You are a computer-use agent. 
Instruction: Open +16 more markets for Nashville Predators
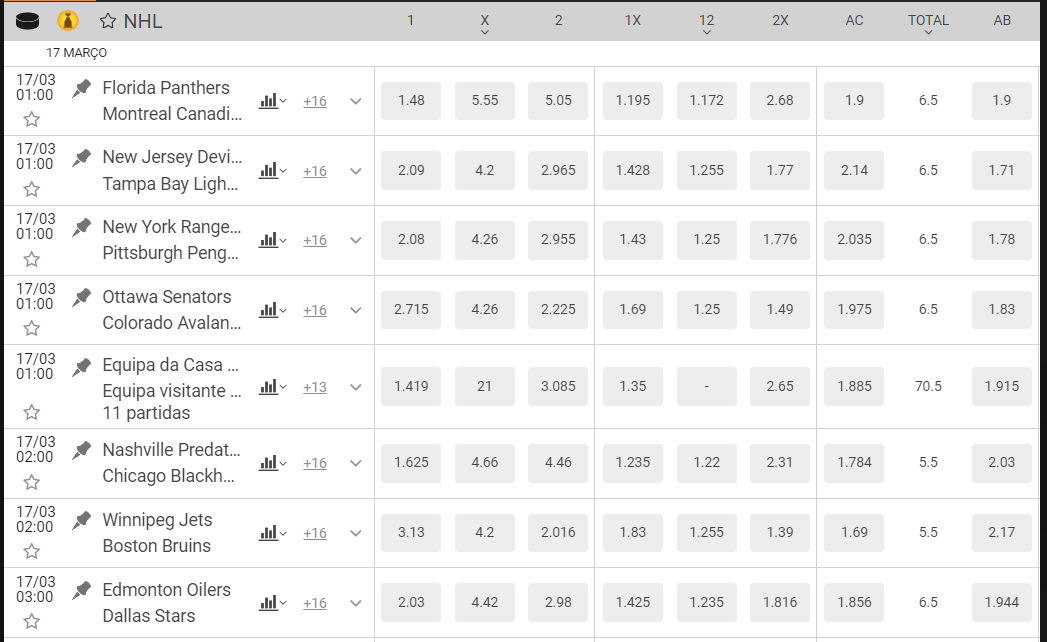(315, 463)
